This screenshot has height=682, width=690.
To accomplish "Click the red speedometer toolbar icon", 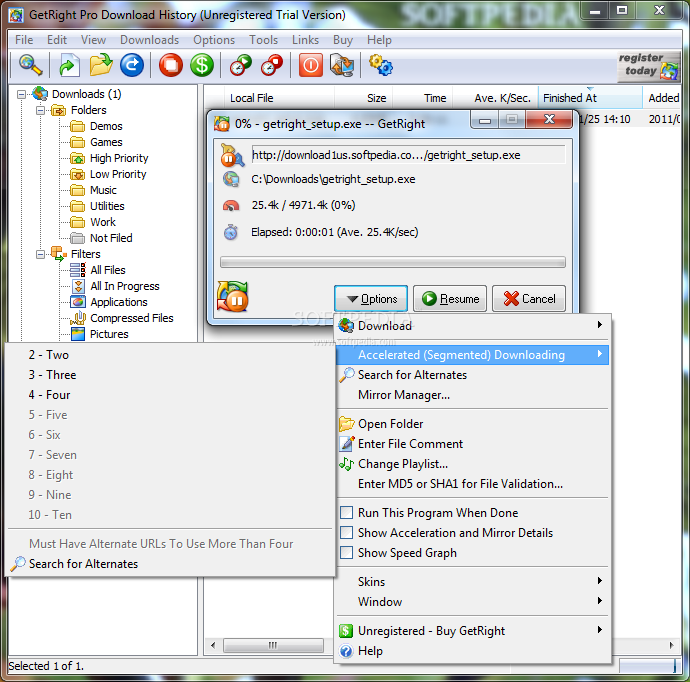I will pos(272,65).
